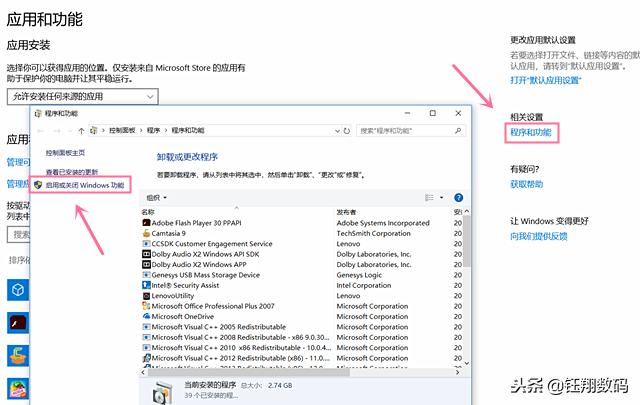Sort by the 发布者 column header

pos(346,212)
